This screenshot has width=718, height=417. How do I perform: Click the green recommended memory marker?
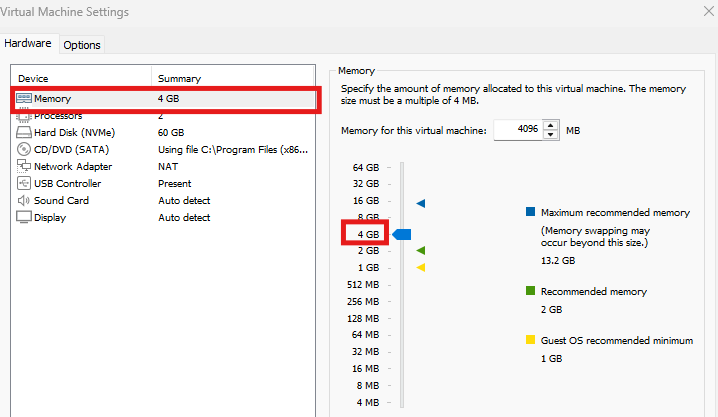pos(421,250)
